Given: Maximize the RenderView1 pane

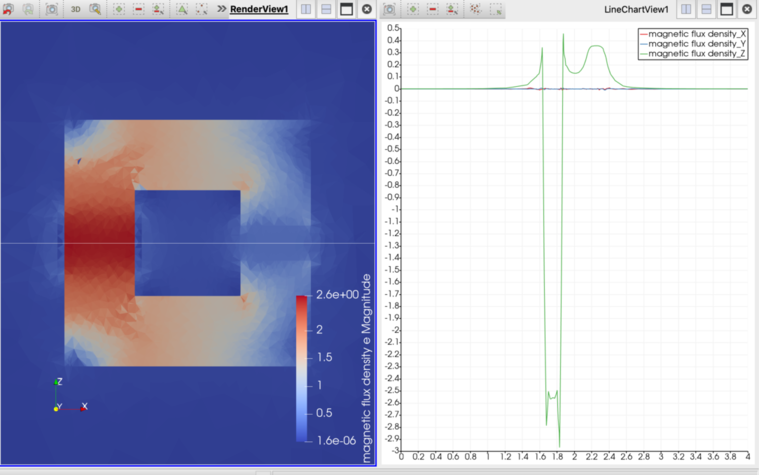Looking at the screenshot, I should point(347,9).
